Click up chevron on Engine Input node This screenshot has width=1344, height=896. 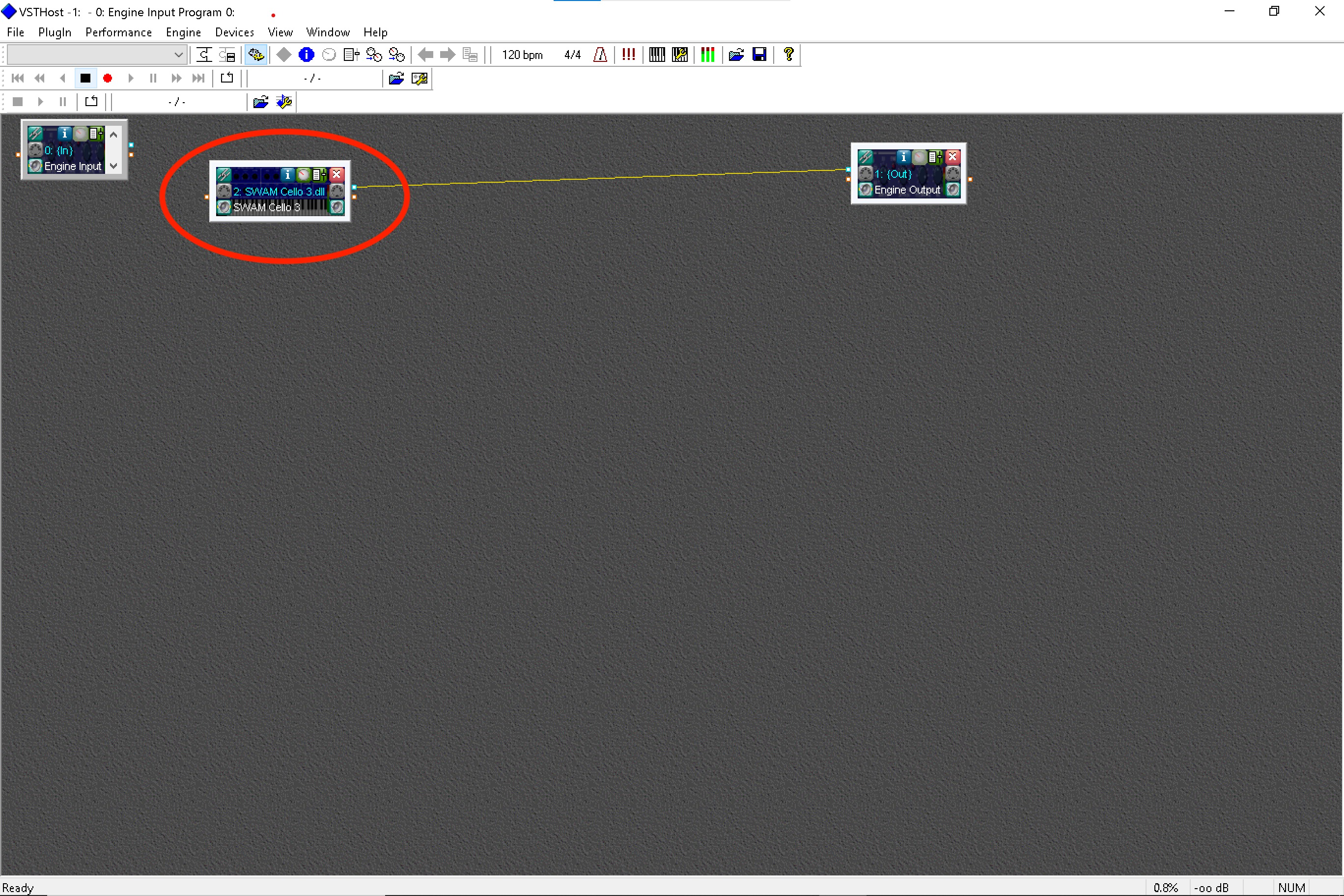tap(113, 136)
